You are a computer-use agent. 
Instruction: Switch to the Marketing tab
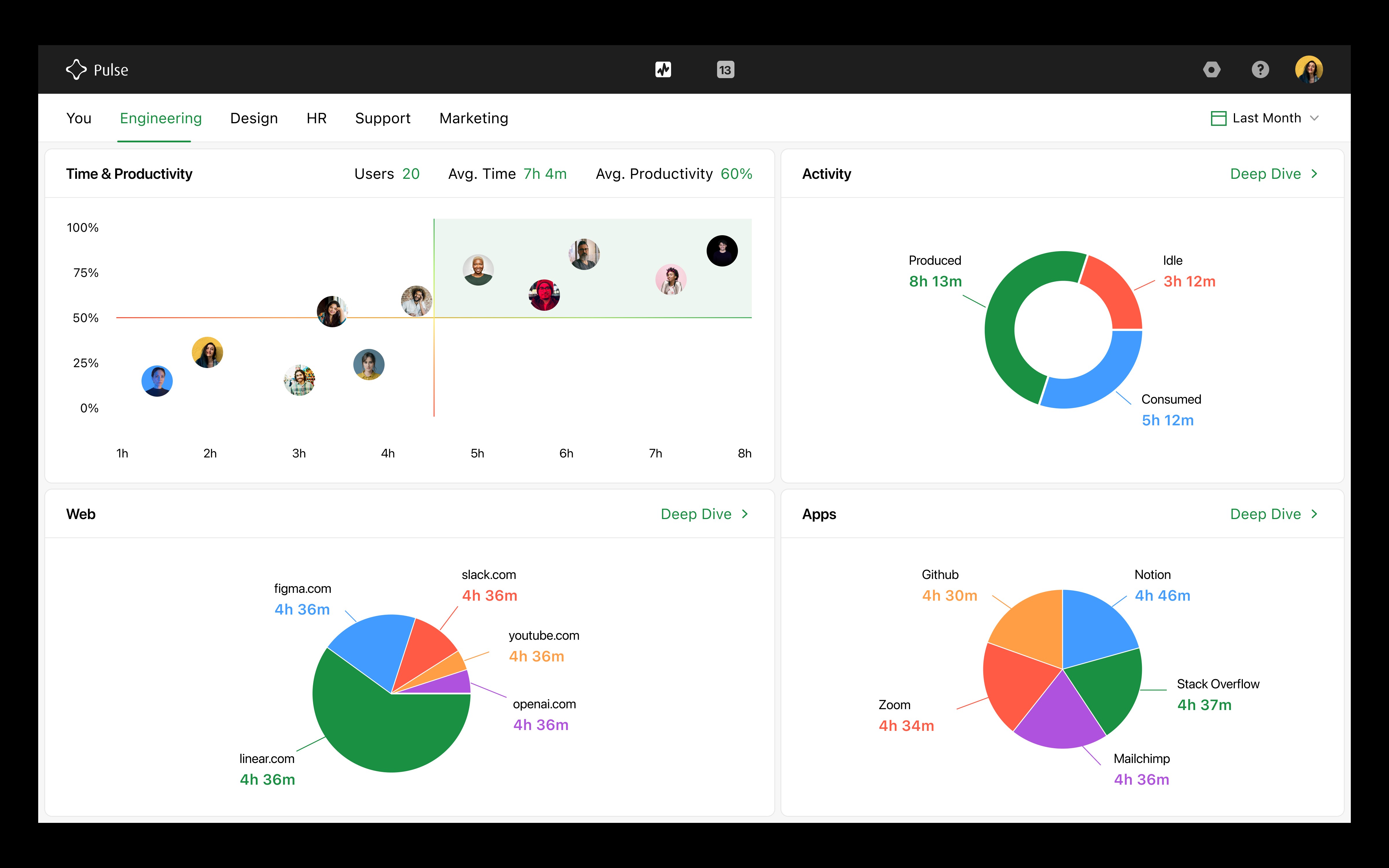coord(473,118)
